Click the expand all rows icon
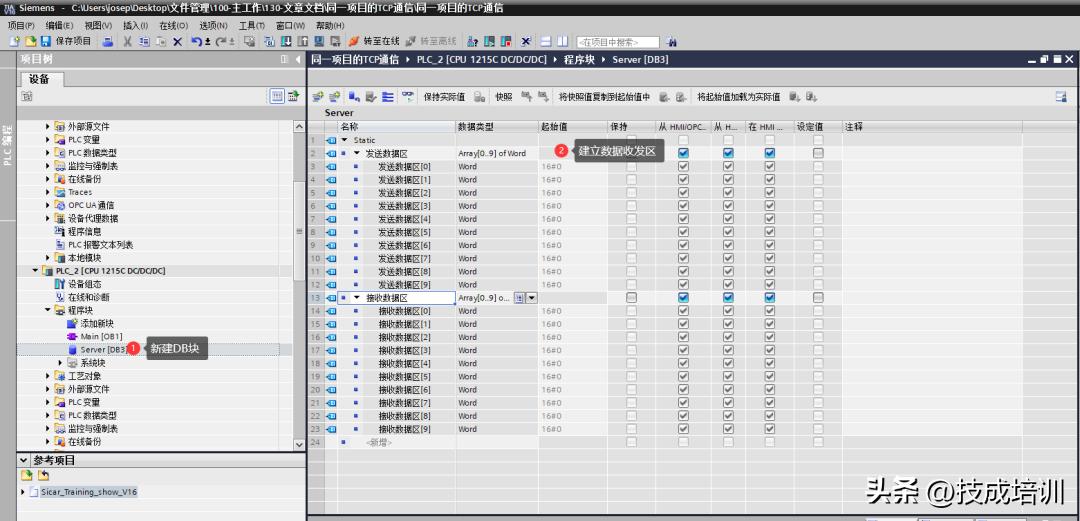This screenshot has height=521, width=1080. 388,96
